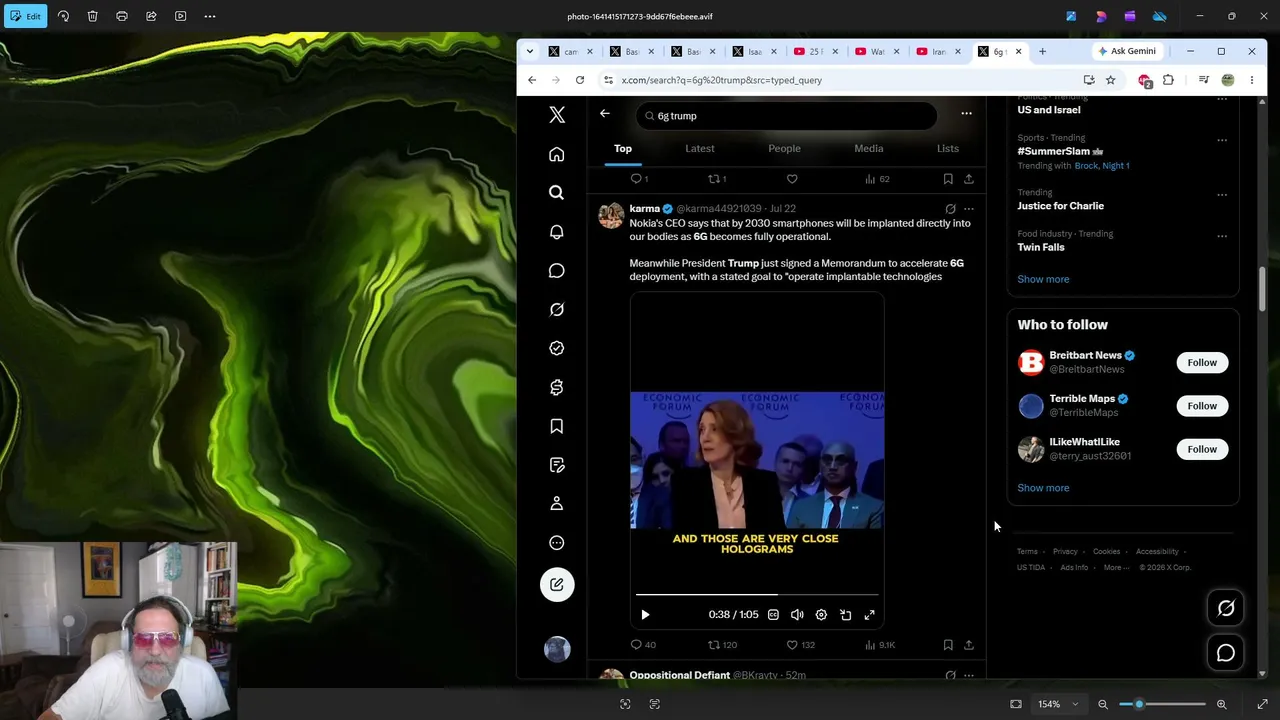1280x720 pixels.
Task: Open a new browser tab
Action: 1042,51
